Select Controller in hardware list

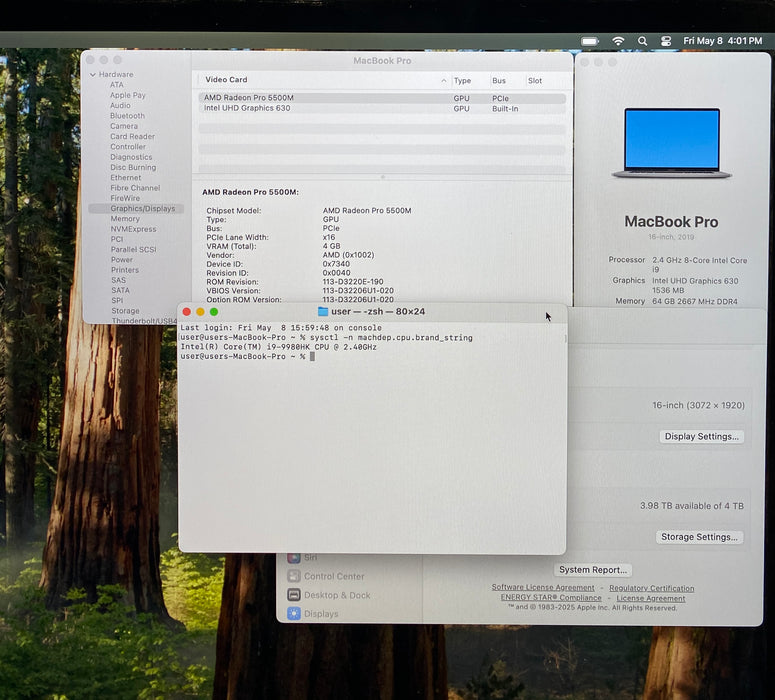click(128, 147)
